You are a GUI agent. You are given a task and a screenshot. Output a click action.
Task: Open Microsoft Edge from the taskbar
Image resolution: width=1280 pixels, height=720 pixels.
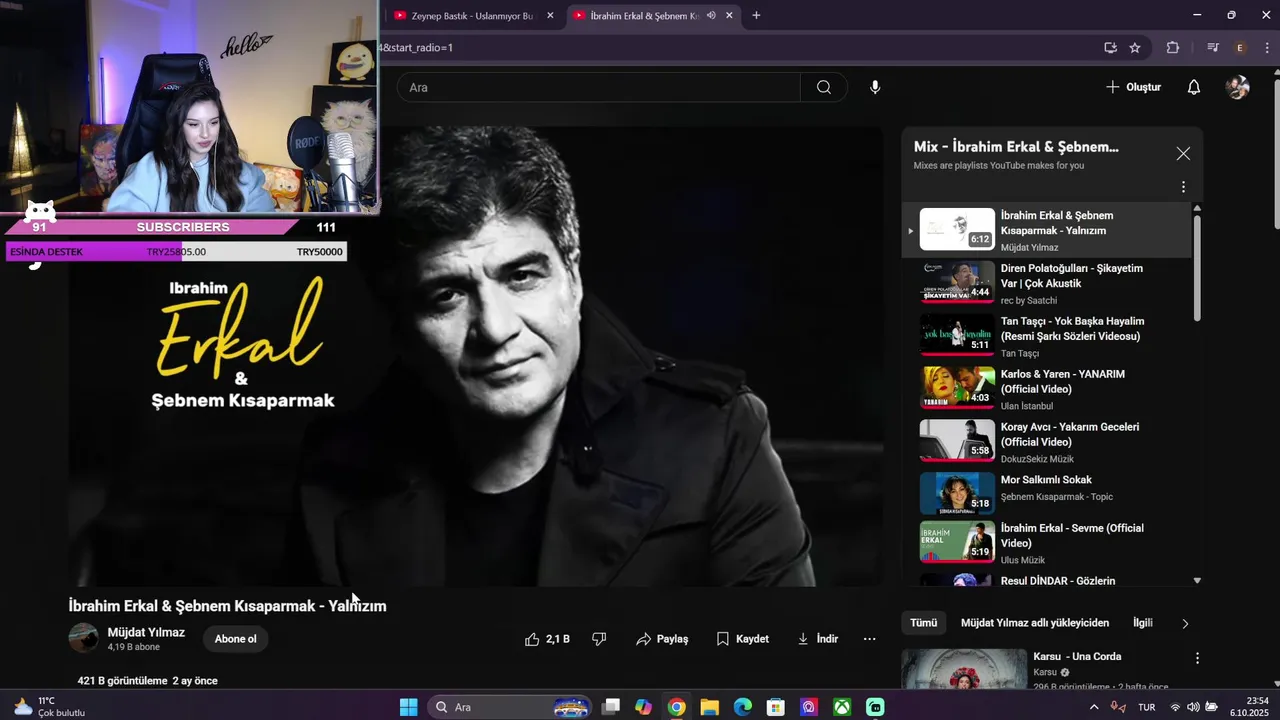[742, 707]
